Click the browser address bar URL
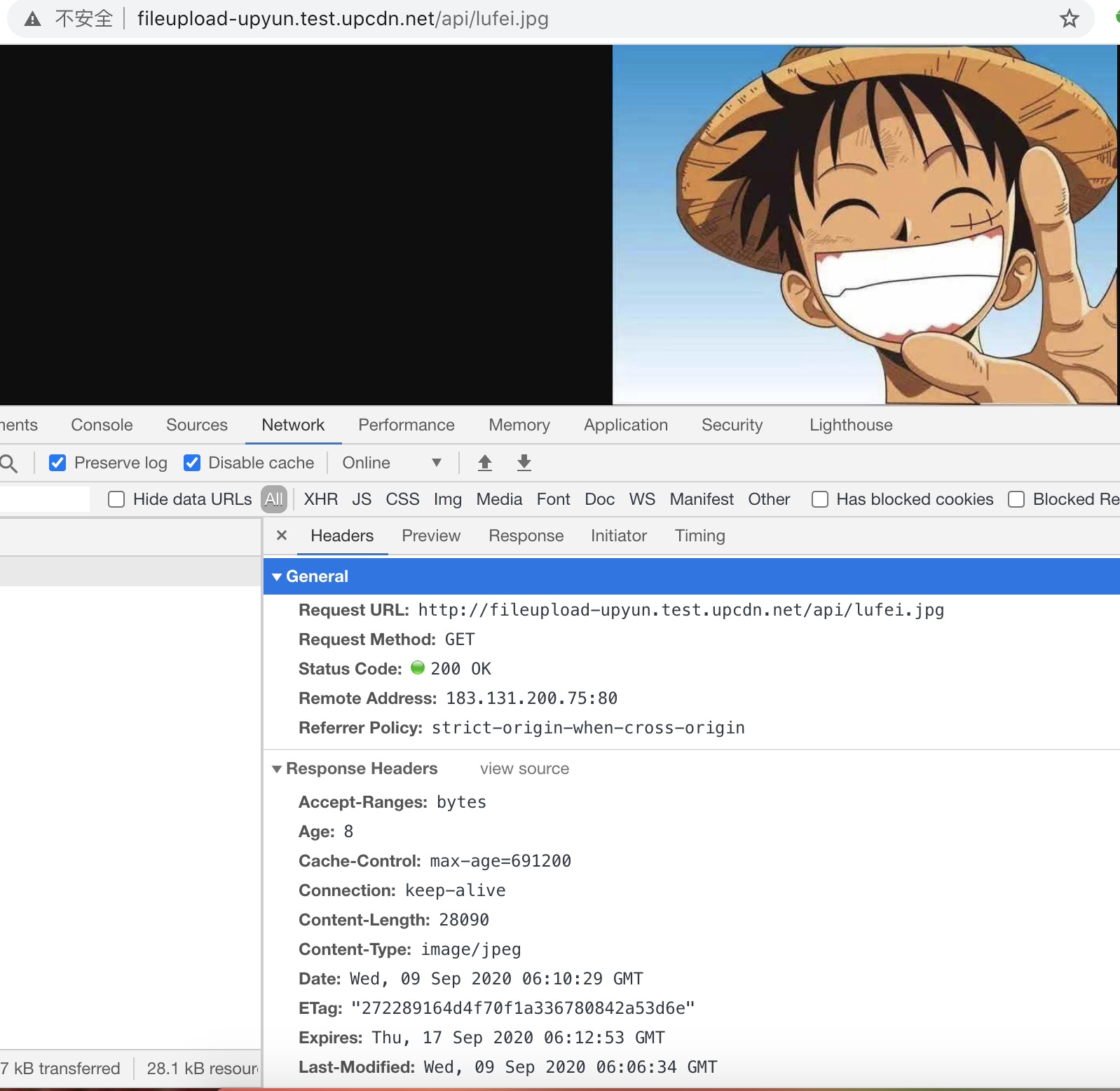This screenshot has width=1120, height=1091. pos(343,19)
